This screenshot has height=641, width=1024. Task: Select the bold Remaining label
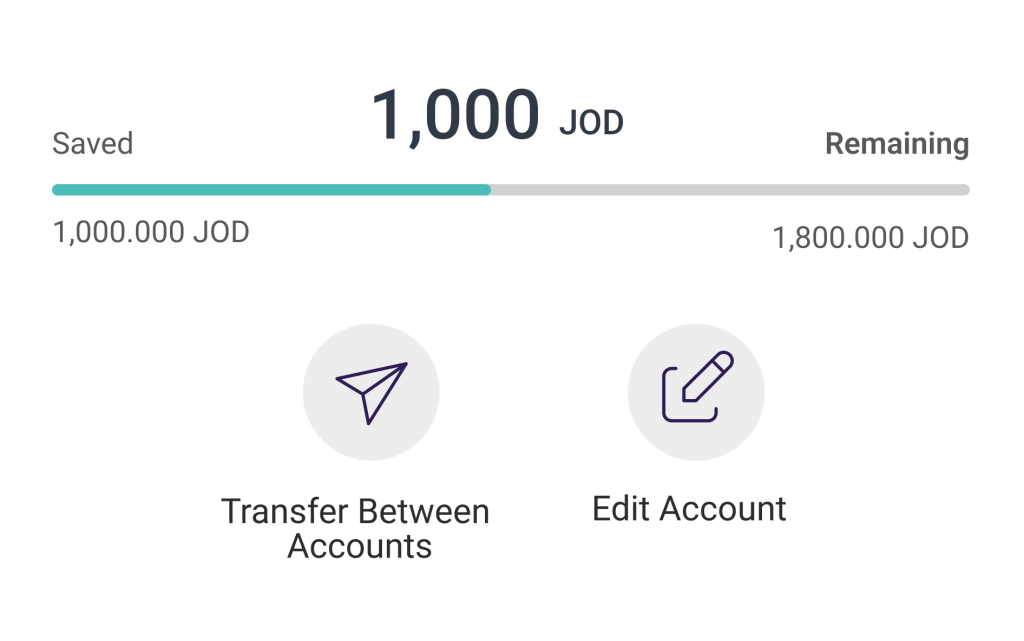point(896,144)
